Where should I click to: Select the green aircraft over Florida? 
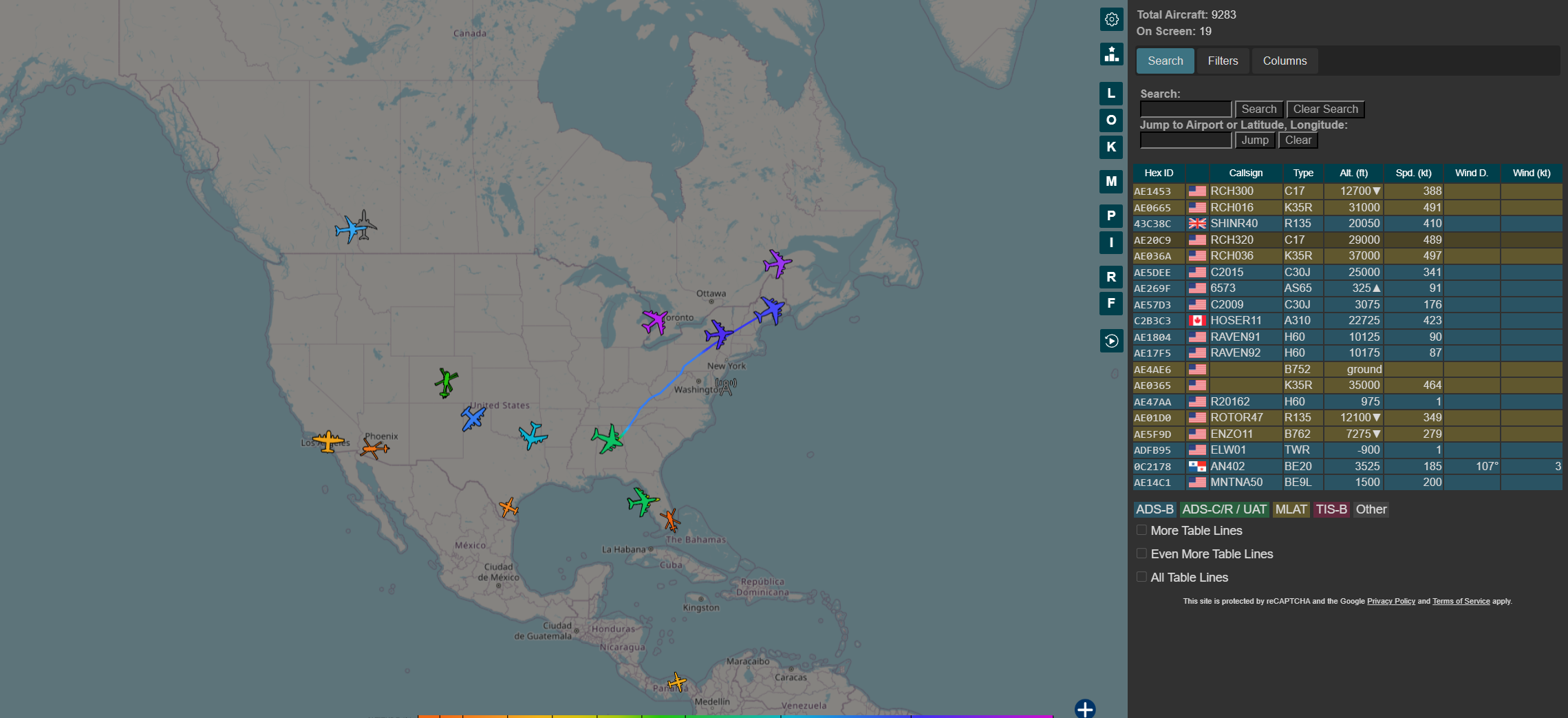pos(643,500)
